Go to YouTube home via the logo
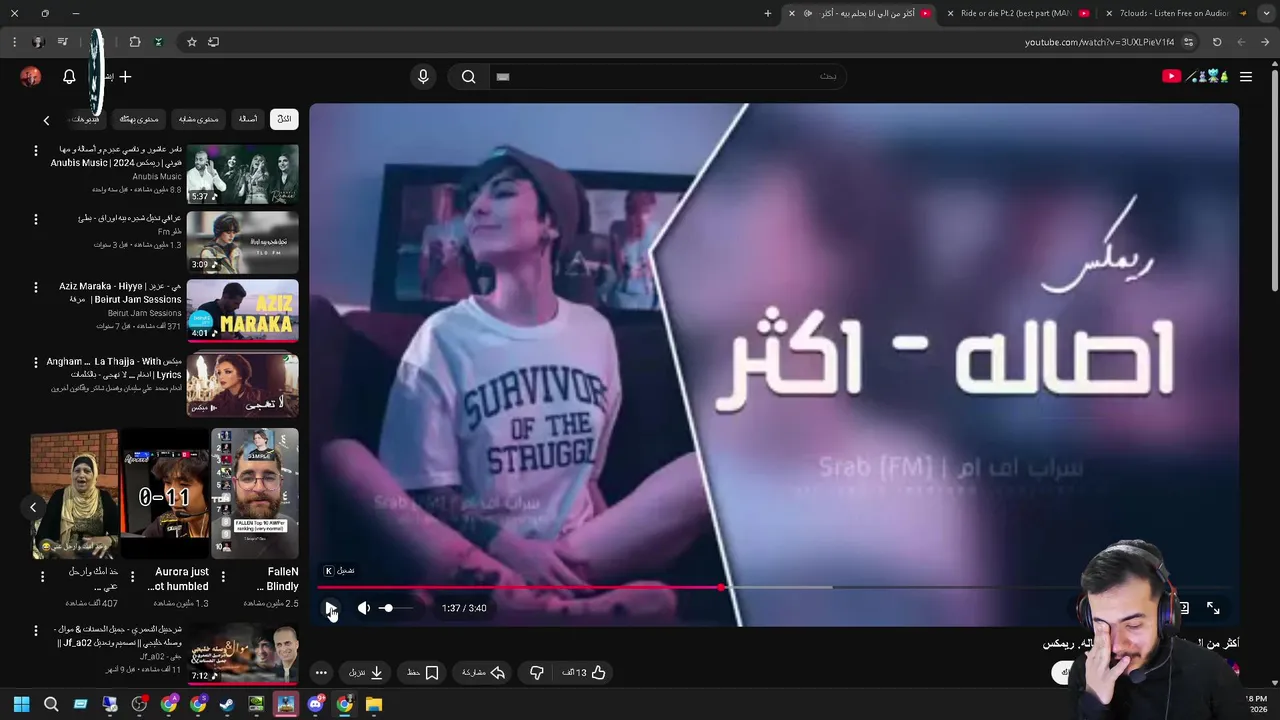Screen dimensions: 1280x720 [x=1194, y=77]
